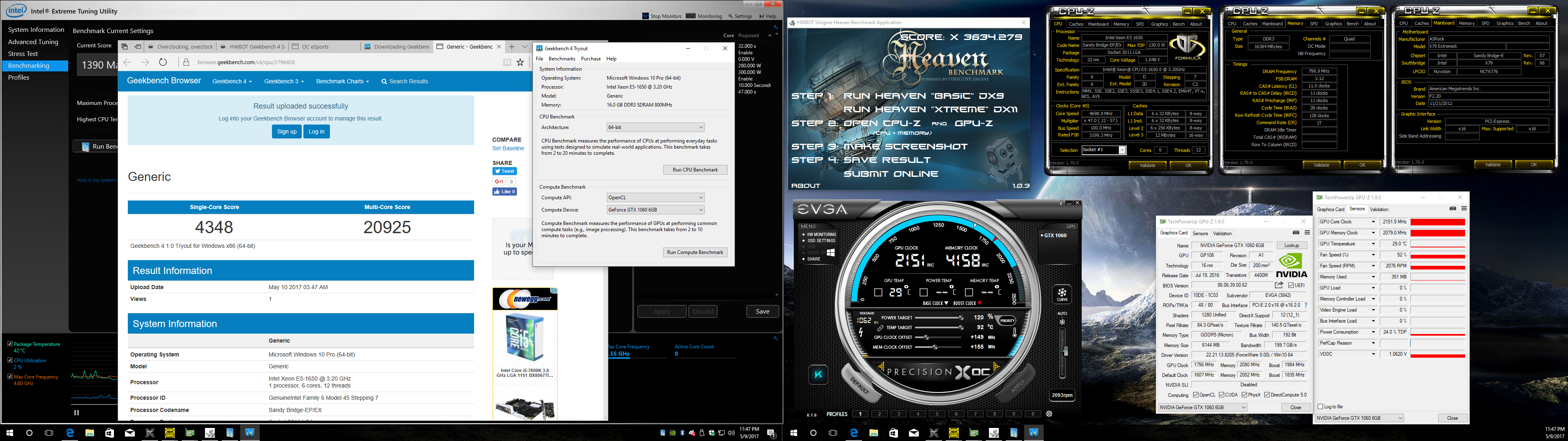The height and width of the screenshot is (441, 1568).
Task: Toggle PhysX computing checkbox in GPU-Z
Action: [x=1244, y=395]
